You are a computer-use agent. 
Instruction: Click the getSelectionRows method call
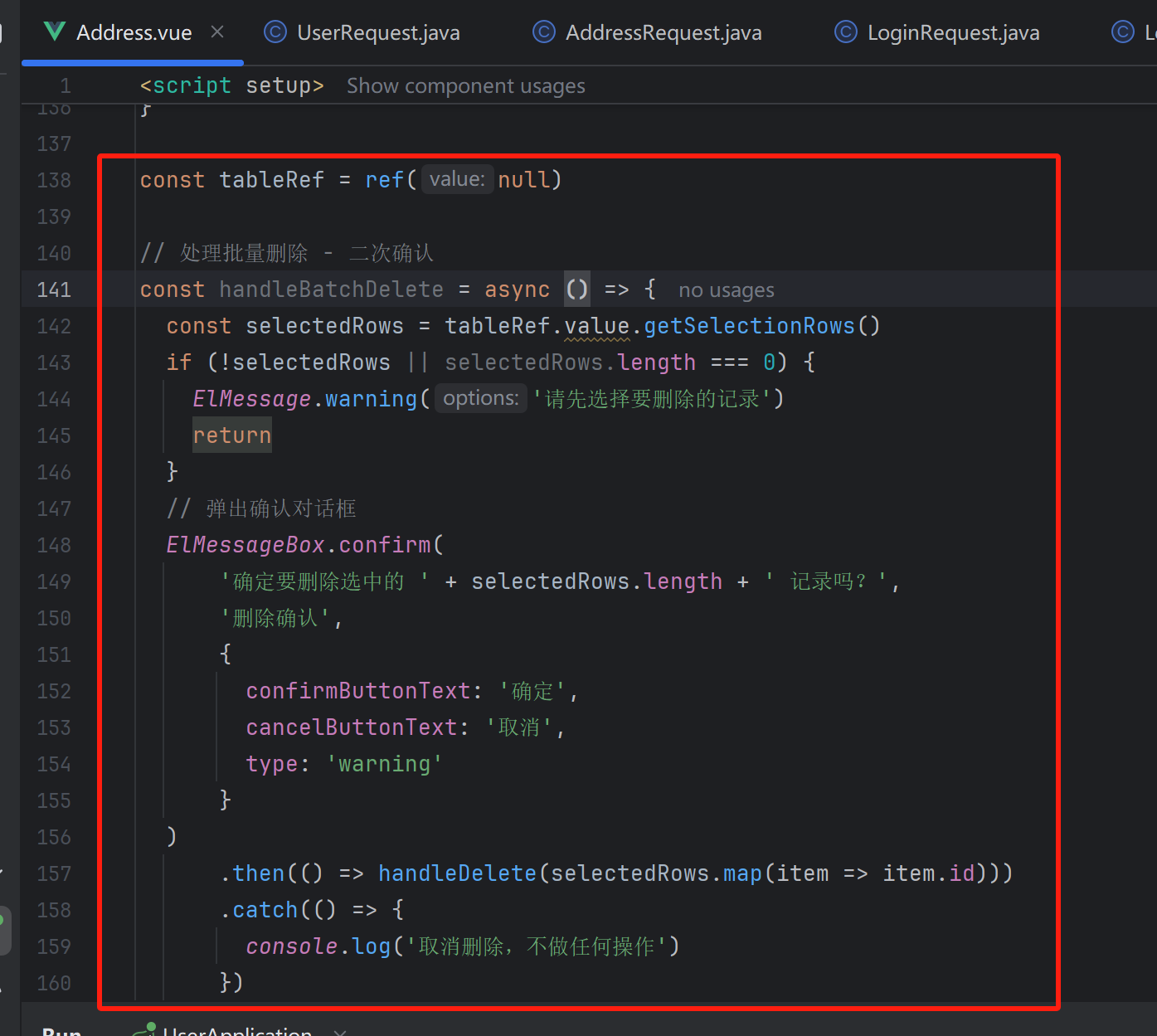click(x=749, y=326)
